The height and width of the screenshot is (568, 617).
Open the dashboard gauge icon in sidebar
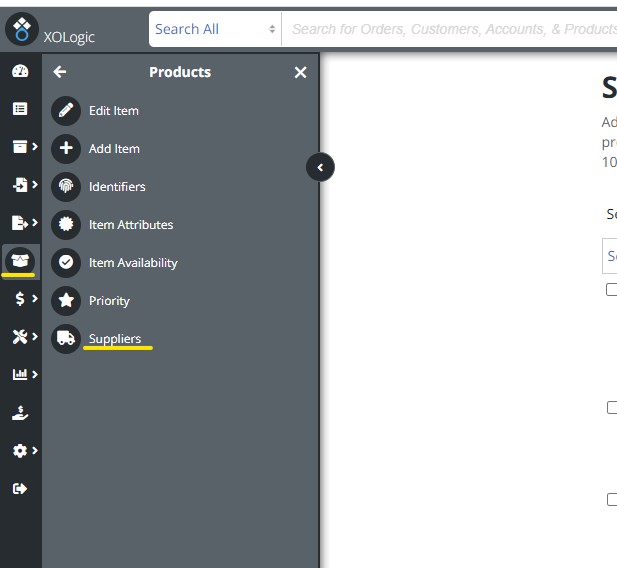20,71
